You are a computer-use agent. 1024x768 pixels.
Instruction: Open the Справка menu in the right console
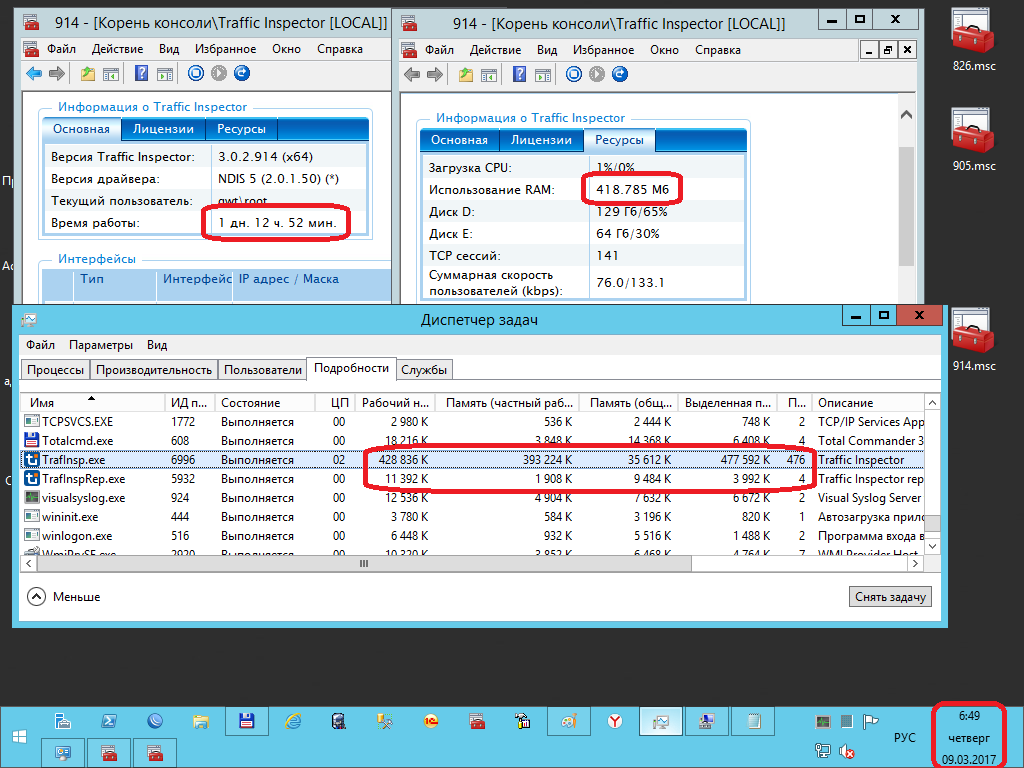click(718, 50)
